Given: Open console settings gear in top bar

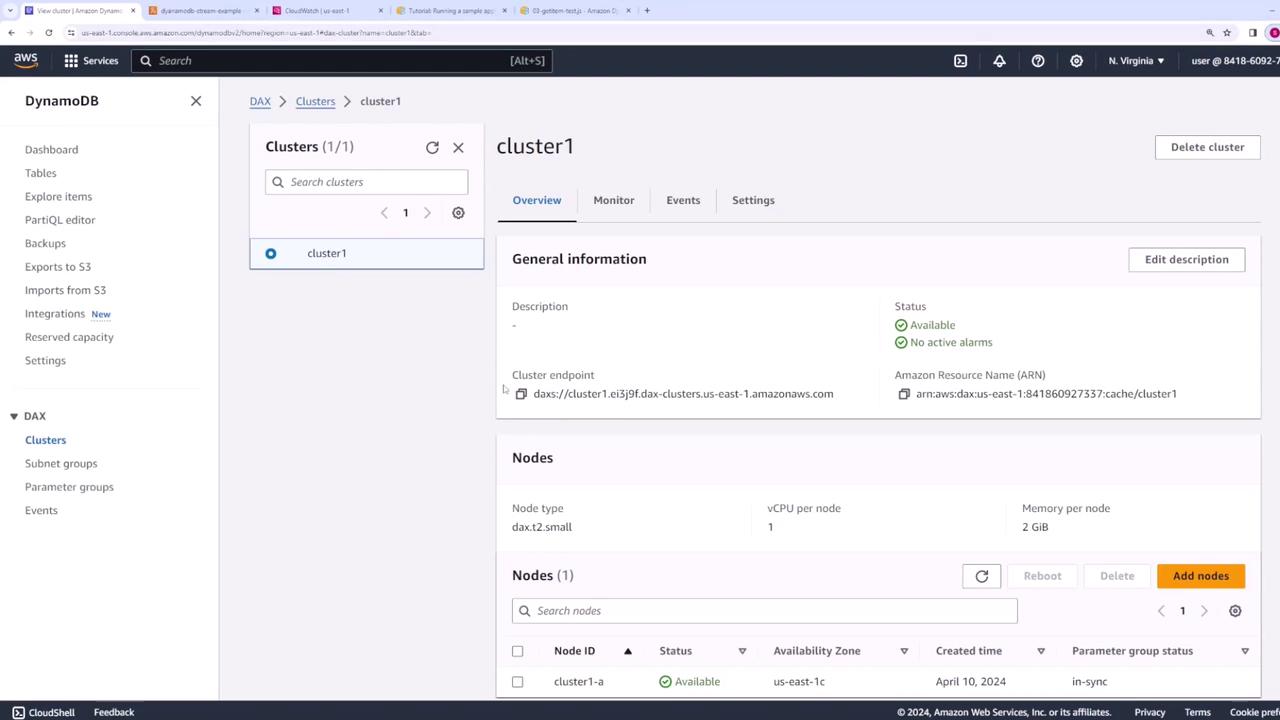Looking at the screenshot, I should (x=1076, y=61).
